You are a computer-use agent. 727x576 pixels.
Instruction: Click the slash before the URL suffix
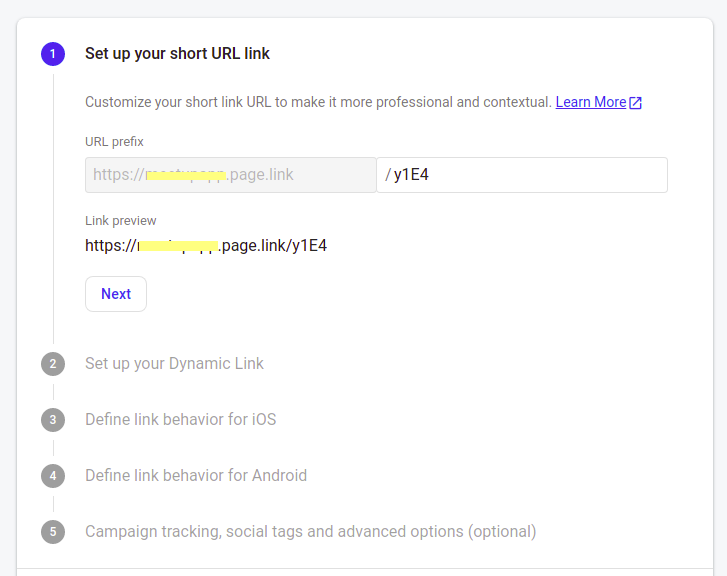(388, 175)
